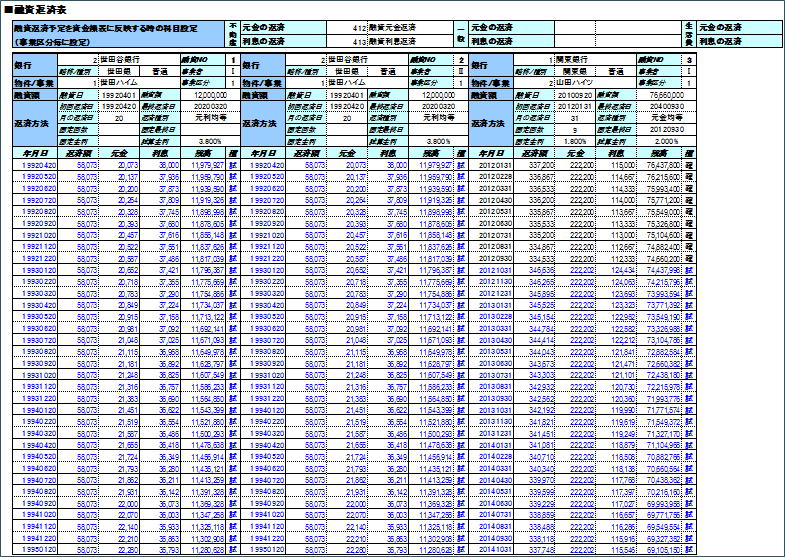
Task: Click interest 124,063 cell
Action: [616, 282]
